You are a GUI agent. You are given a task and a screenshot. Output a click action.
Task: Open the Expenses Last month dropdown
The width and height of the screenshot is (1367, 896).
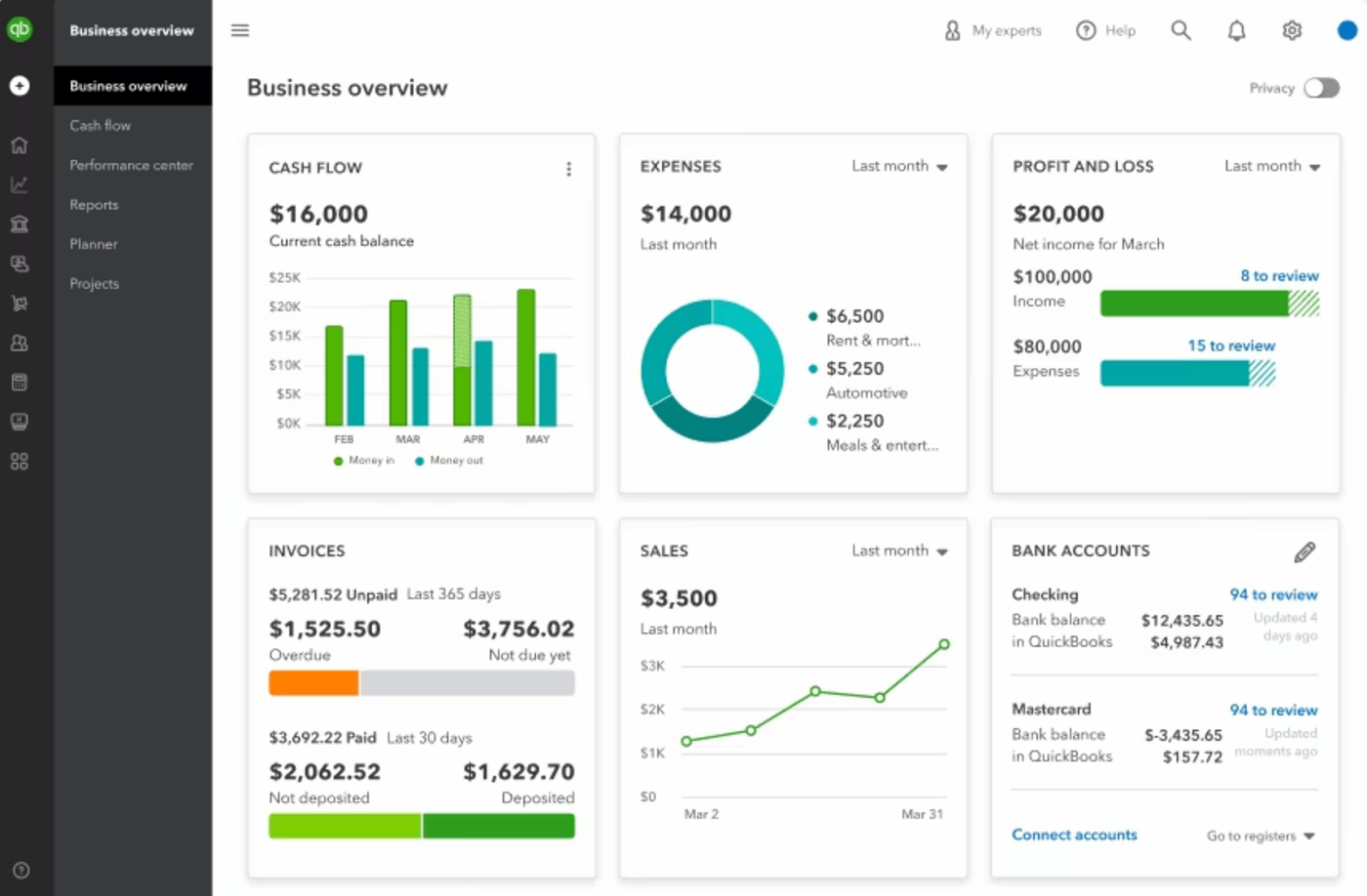click(x=899, y=166)
